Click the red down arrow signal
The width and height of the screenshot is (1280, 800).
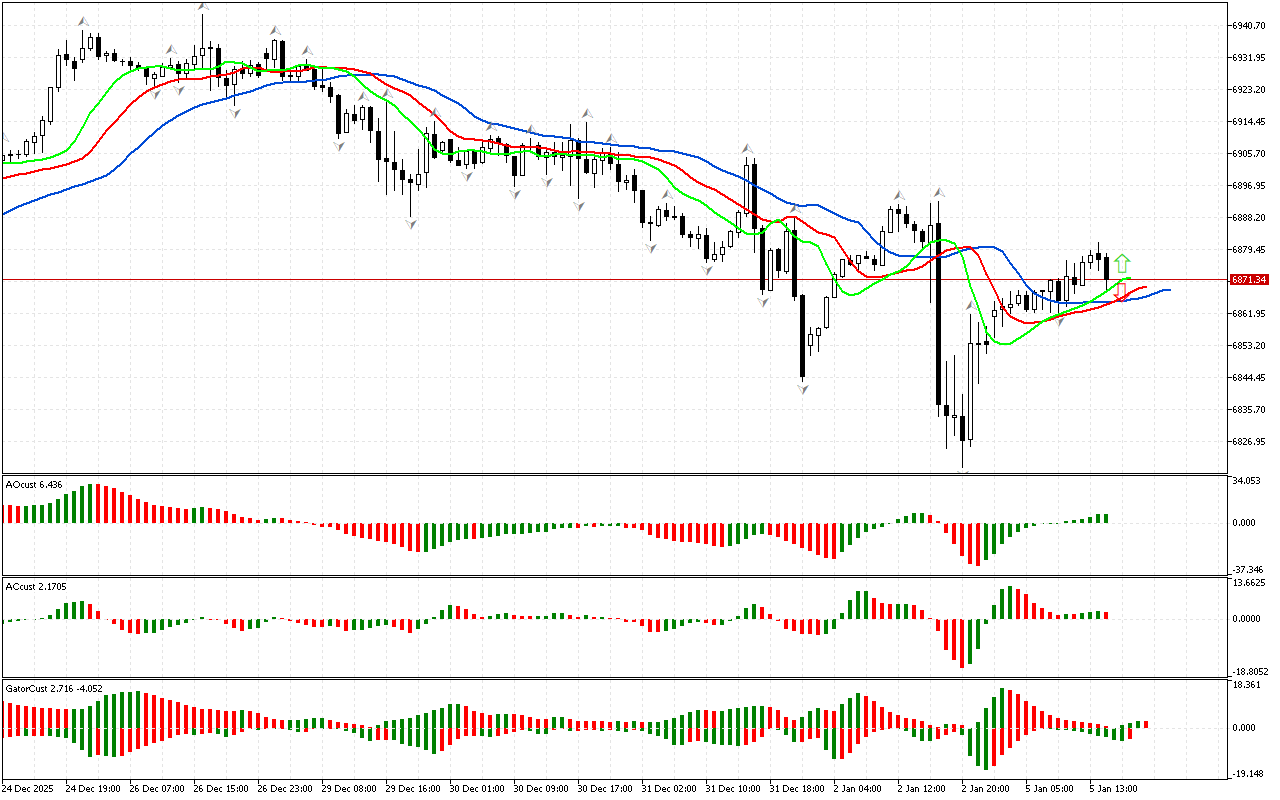pos(1121,291)
